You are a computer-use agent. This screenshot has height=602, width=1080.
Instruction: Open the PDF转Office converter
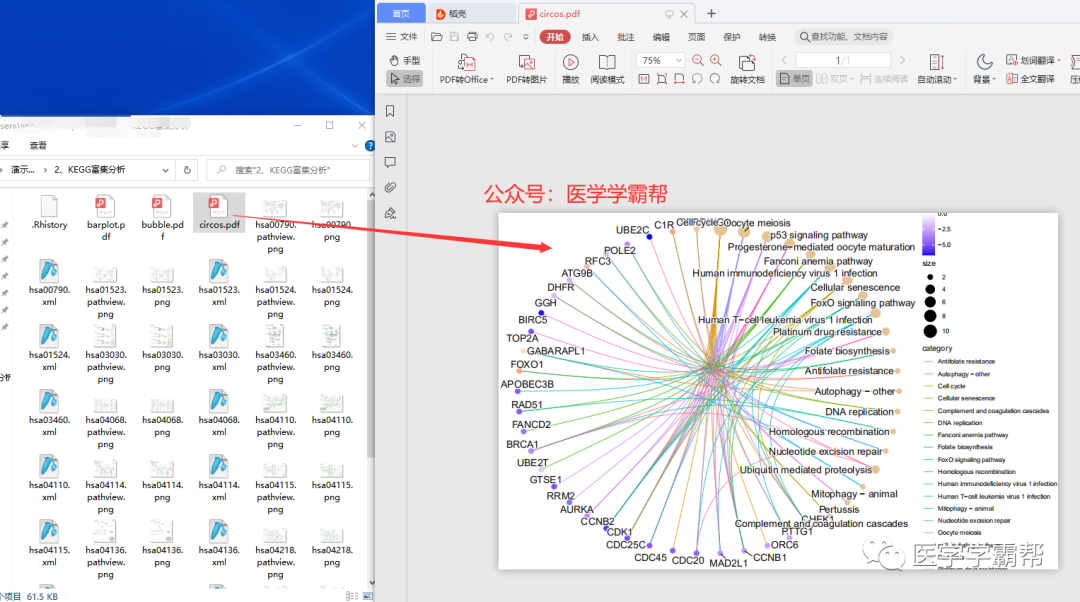tap(466, 70)
